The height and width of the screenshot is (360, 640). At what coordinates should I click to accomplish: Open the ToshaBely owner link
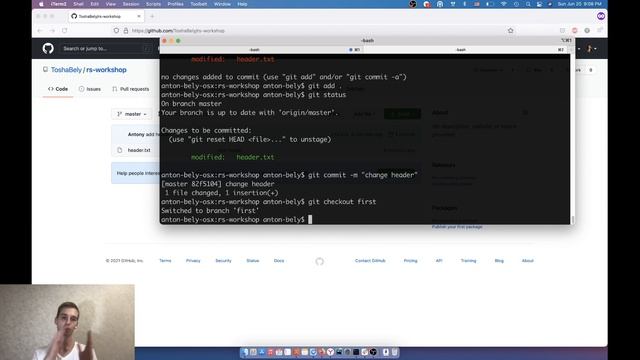point(66,70)
